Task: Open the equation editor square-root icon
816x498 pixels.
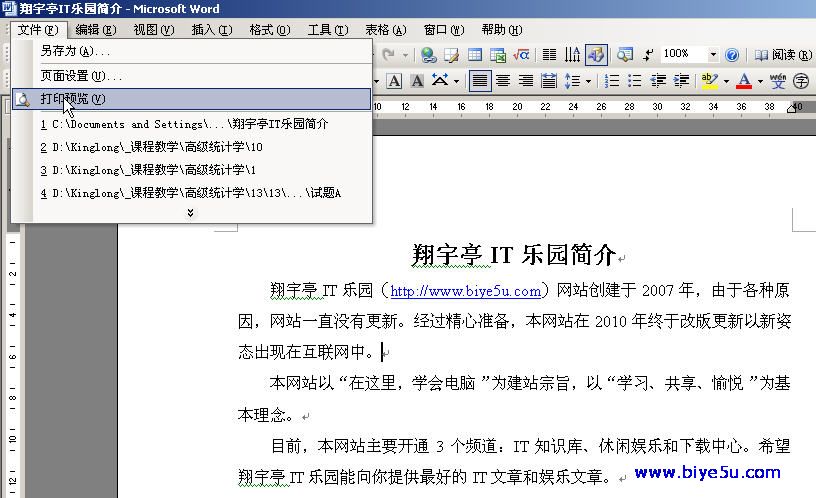Action: tap(521, 55)
